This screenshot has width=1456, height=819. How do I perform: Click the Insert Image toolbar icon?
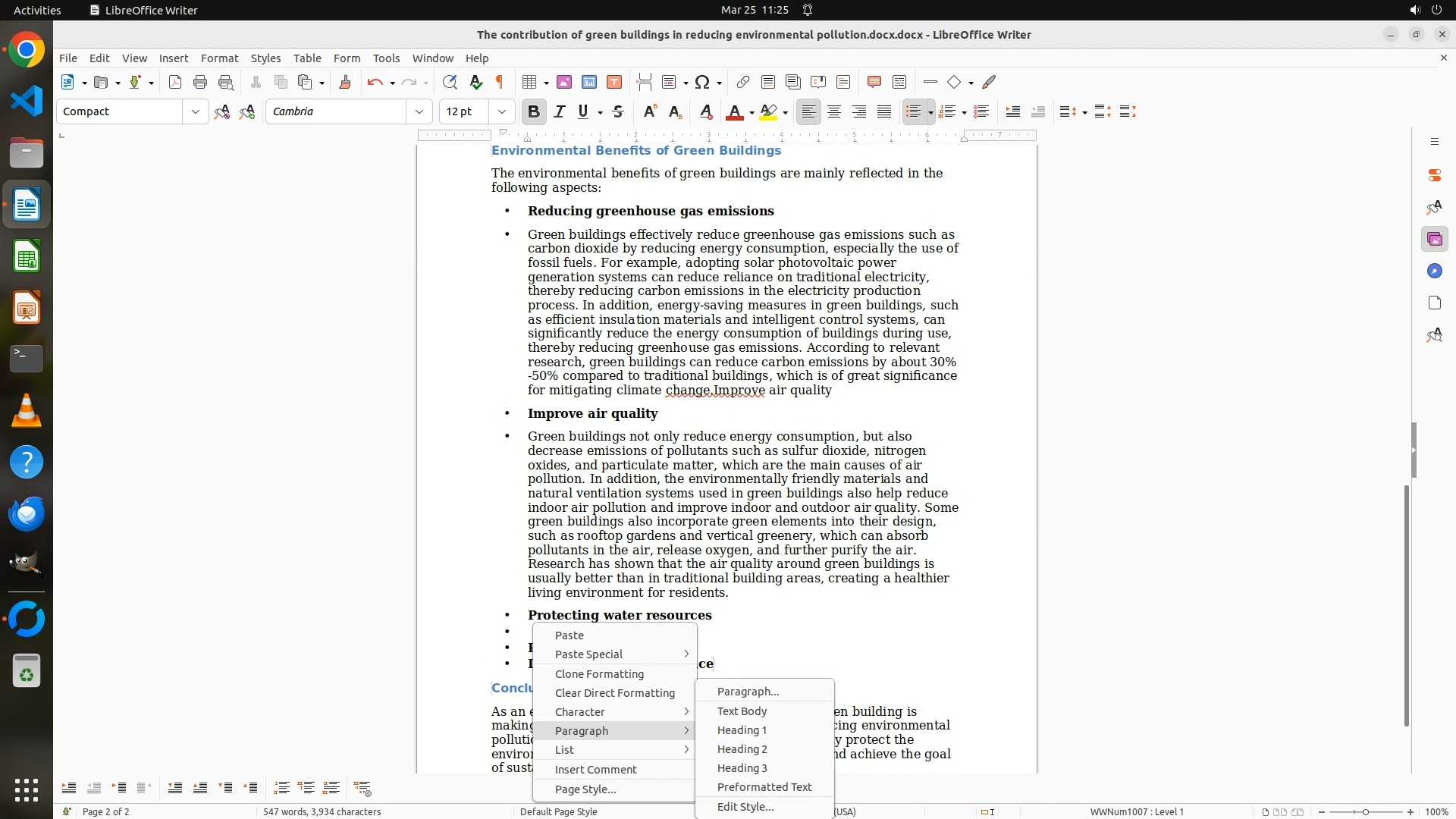point(564,82)
